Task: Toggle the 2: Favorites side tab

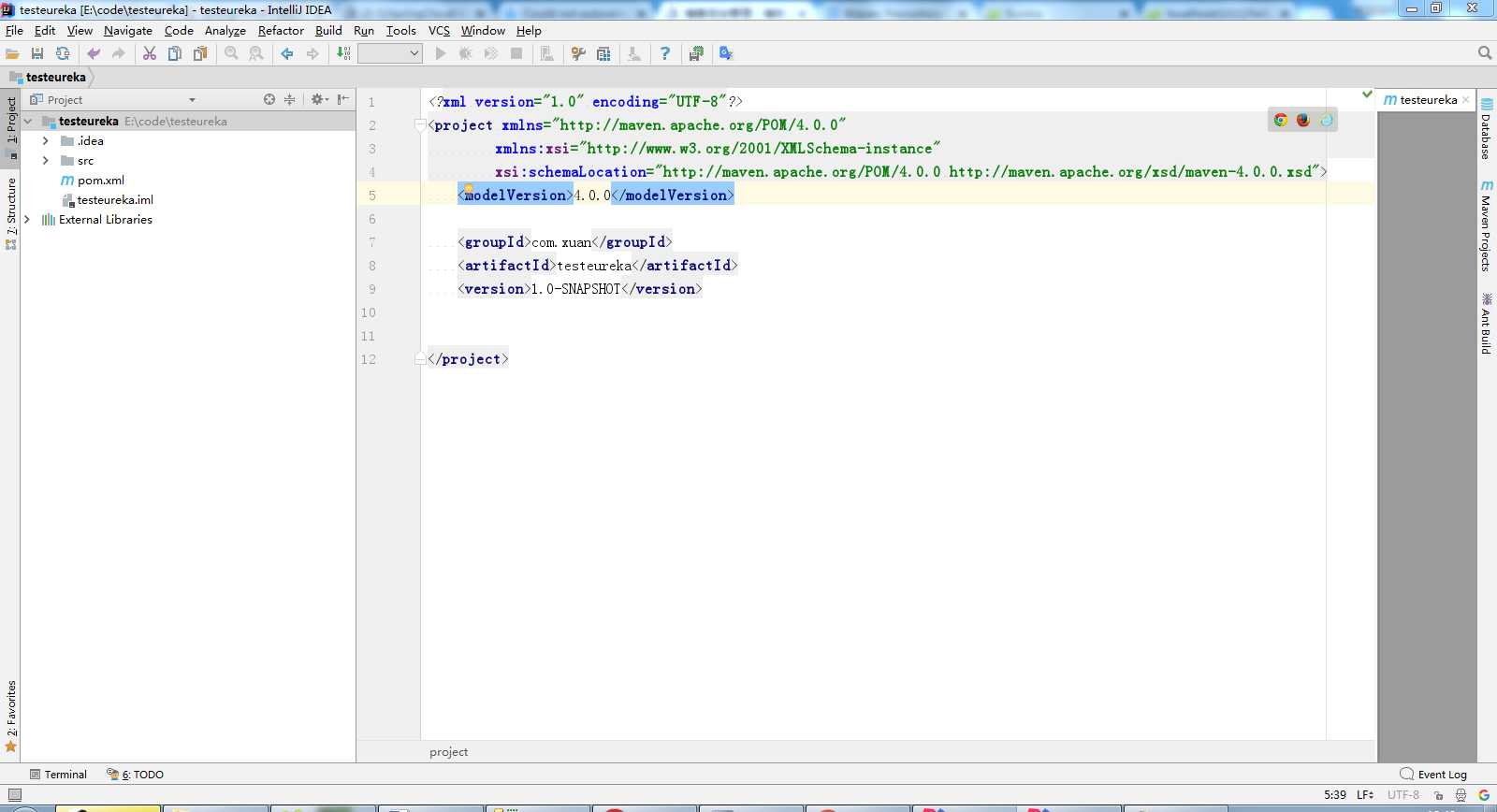Action: (11, 716)
